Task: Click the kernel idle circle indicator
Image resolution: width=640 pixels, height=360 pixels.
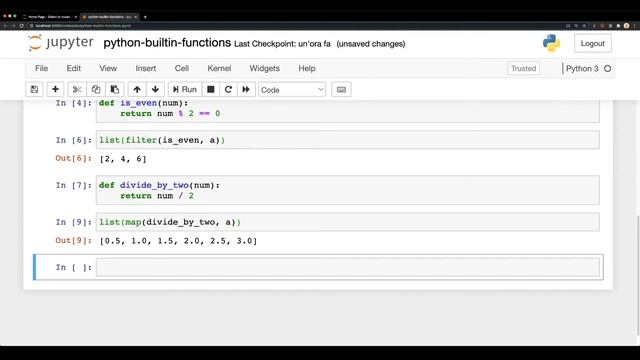Action: (607, 69)
